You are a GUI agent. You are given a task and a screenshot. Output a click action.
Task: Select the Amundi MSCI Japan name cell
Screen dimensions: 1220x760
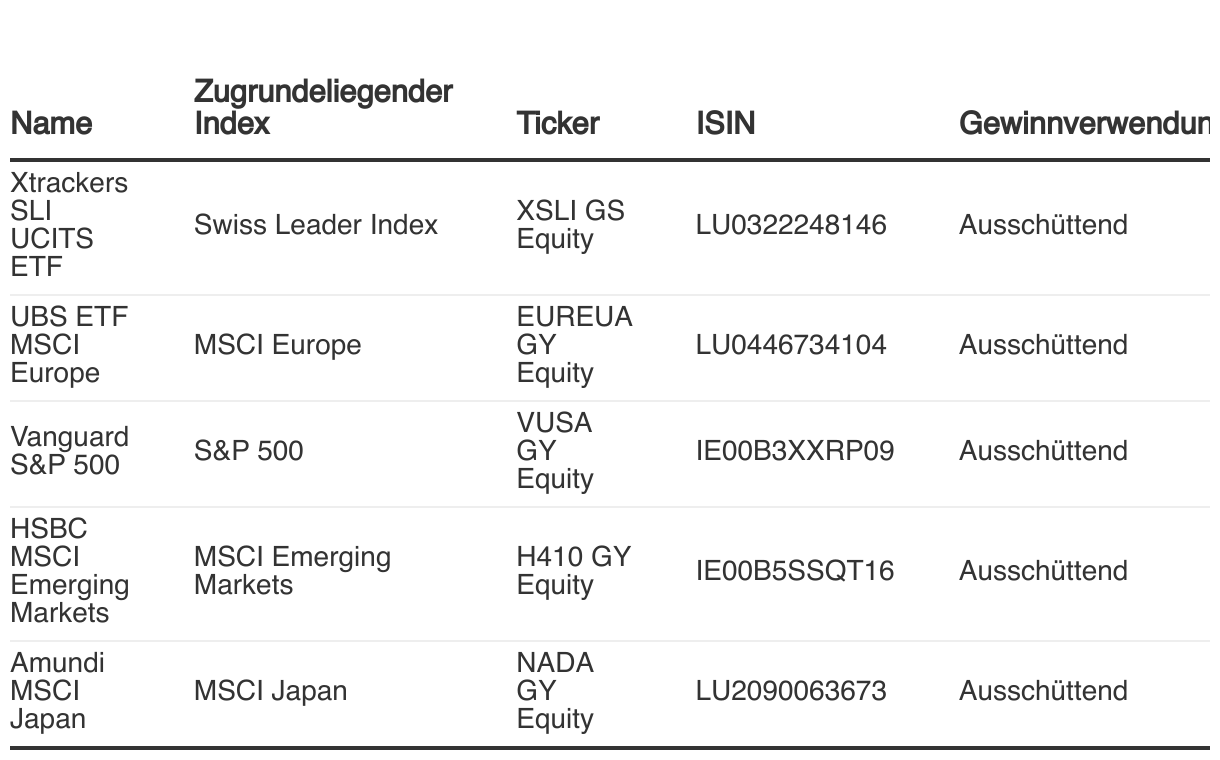pos(58,691)
